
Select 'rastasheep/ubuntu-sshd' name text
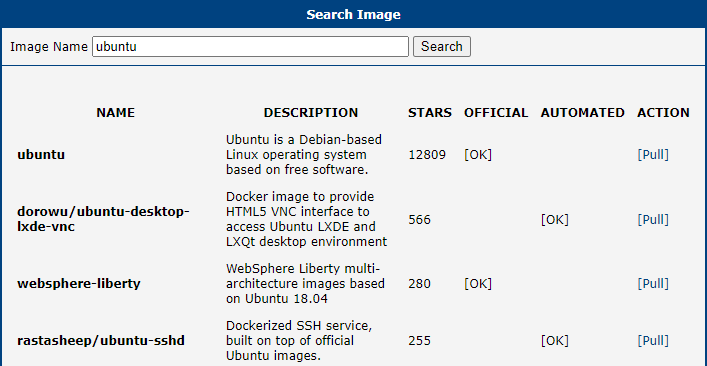tap(101, 341)
